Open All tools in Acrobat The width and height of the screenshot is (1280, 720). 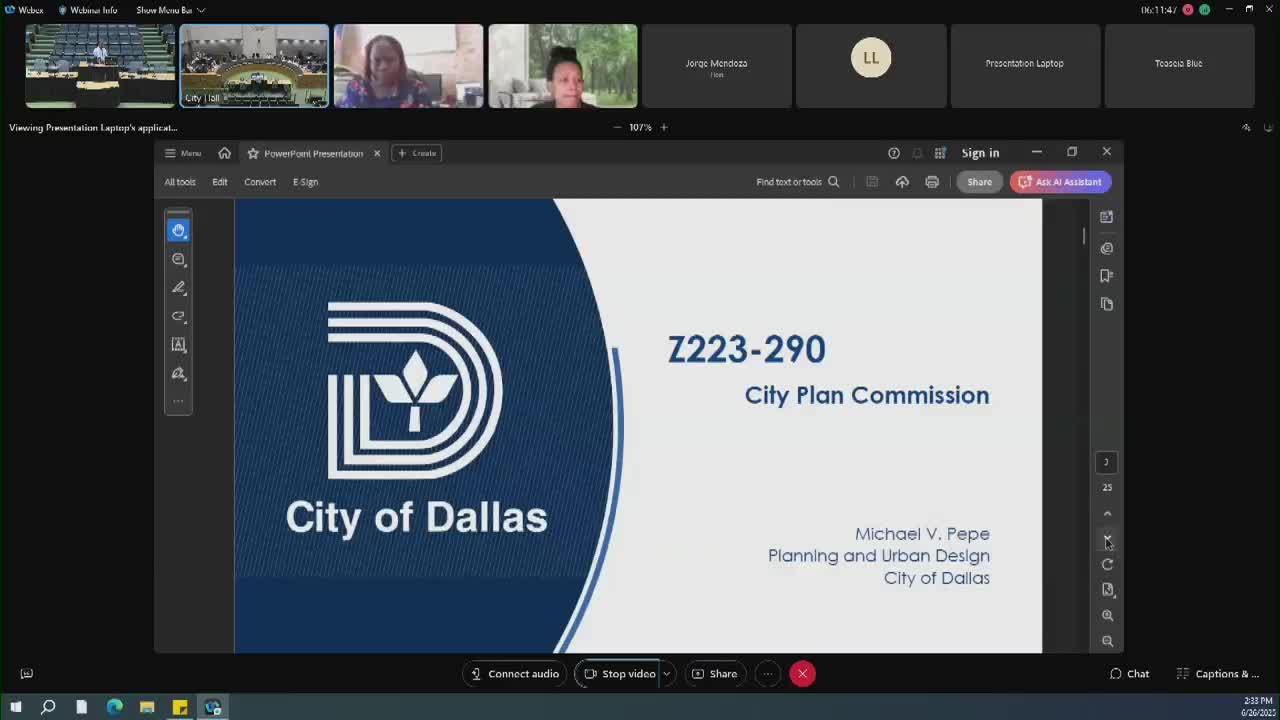point(180,182)
